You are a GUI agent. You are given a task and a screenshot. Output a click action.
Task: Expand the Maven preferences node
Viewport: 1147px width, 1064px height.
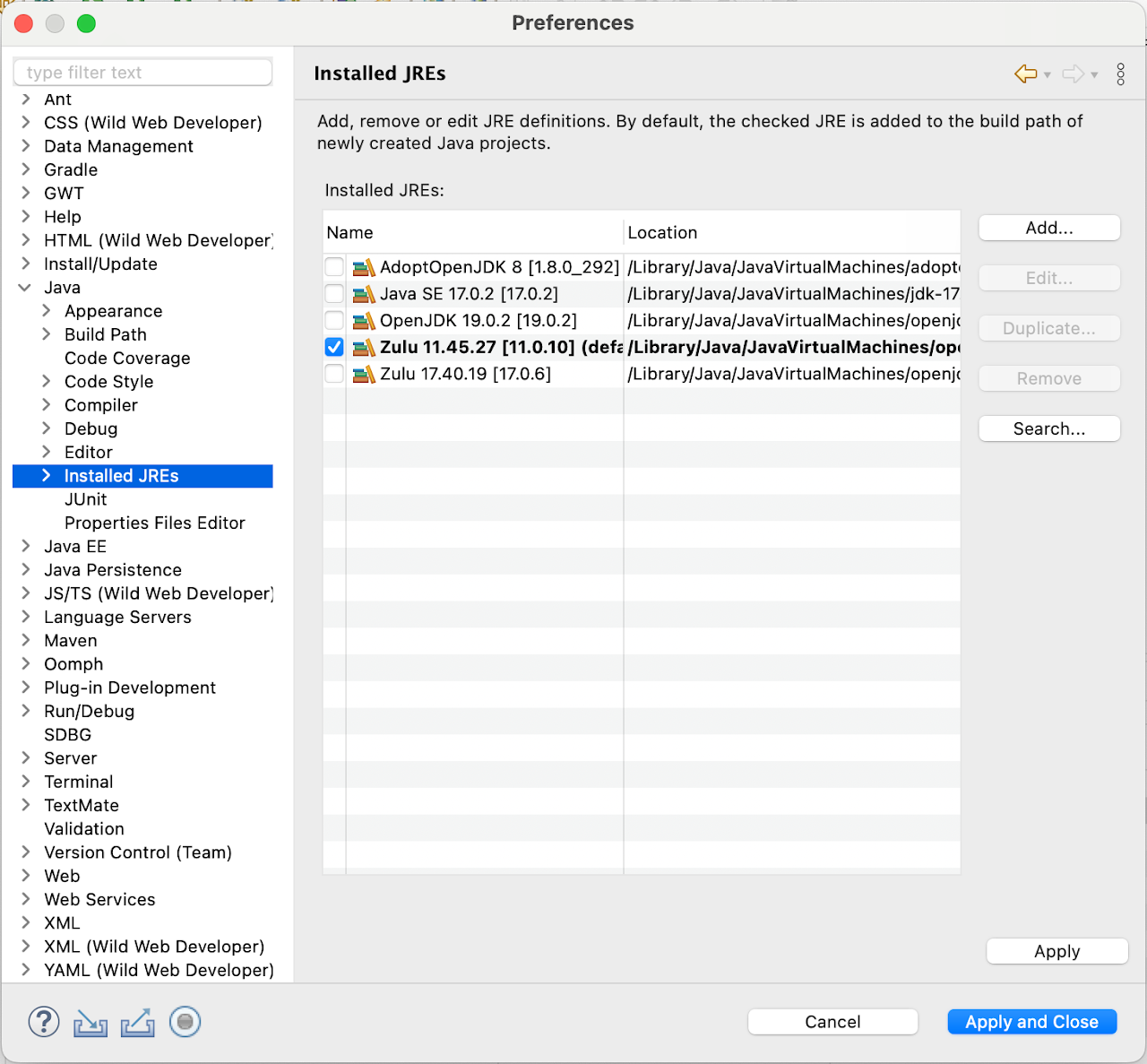[x=25, y=640]
